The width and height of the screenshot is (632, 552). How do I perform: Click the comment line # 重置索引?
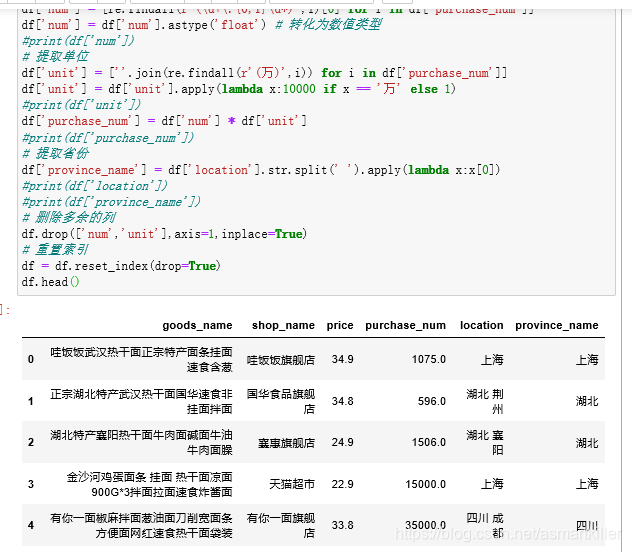coord(56,250)
